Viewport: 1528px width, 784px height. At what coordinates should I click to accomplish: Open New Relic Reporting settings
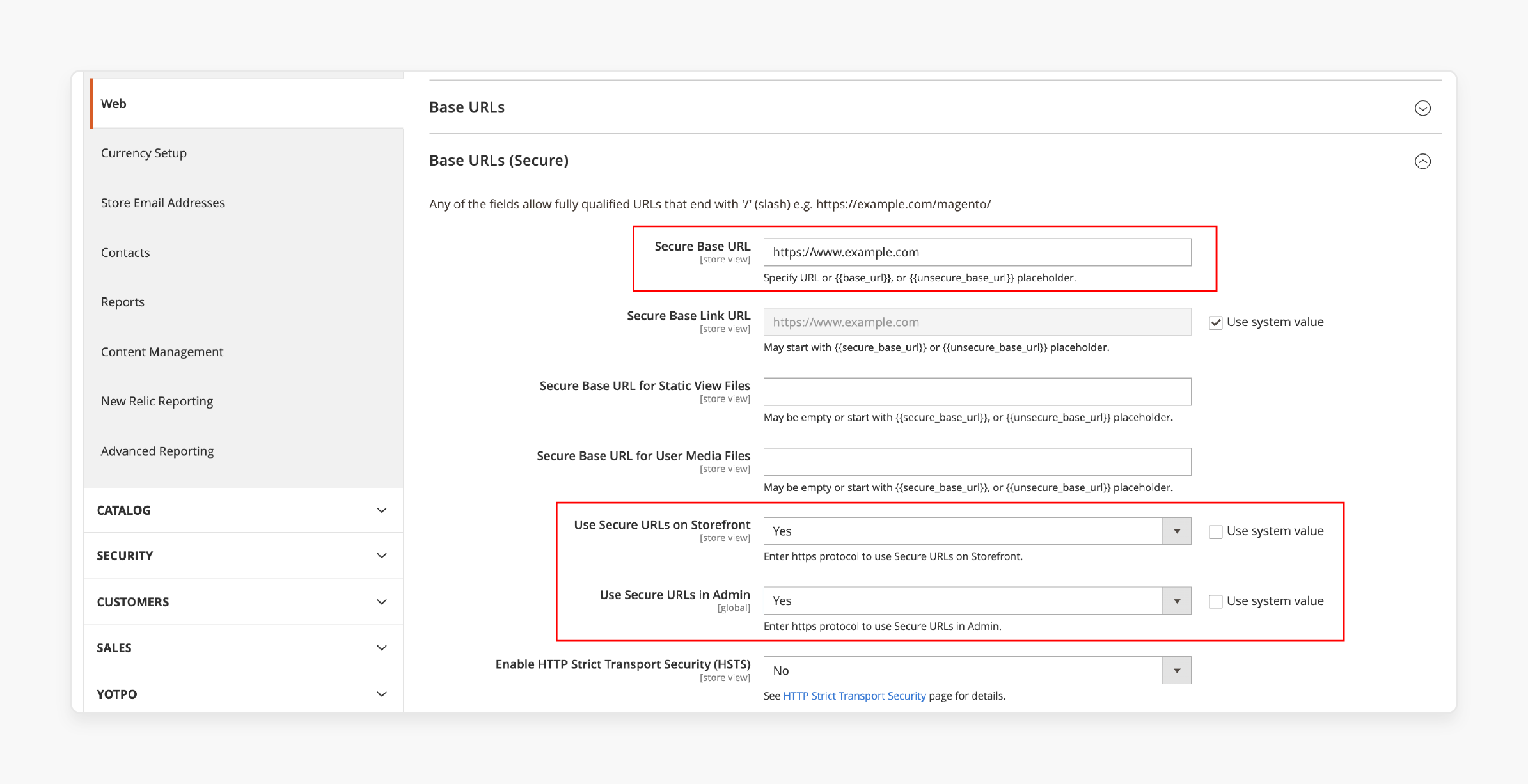click(x=157, y=401)
